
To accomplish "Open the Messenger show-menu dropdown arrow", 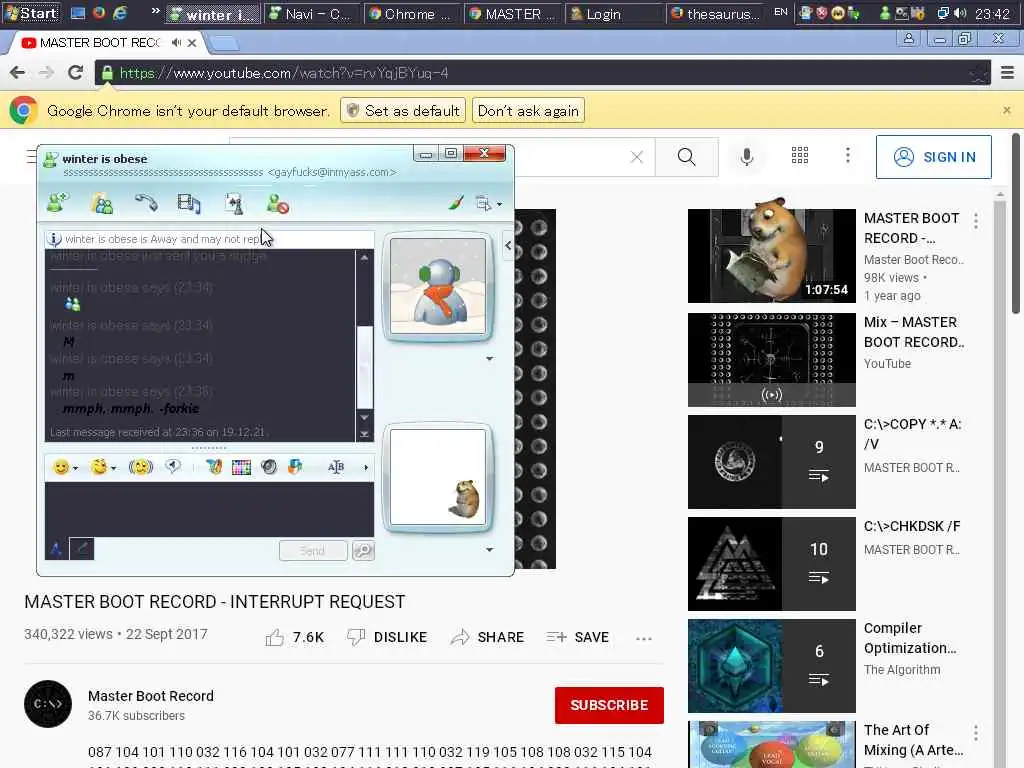I will coord(500,204).
